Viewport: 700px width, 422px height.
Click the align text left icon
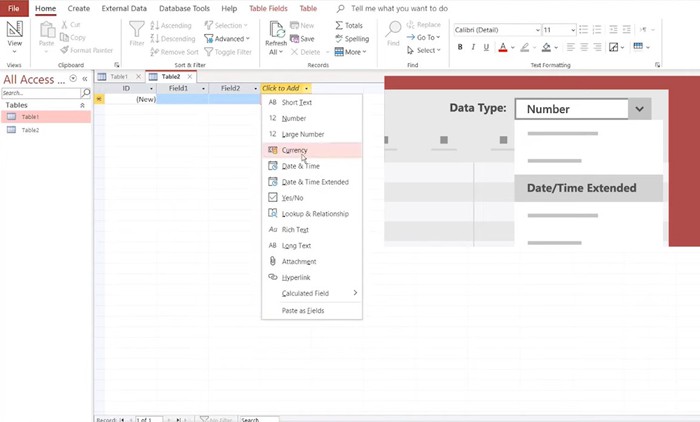click(570, 47)
